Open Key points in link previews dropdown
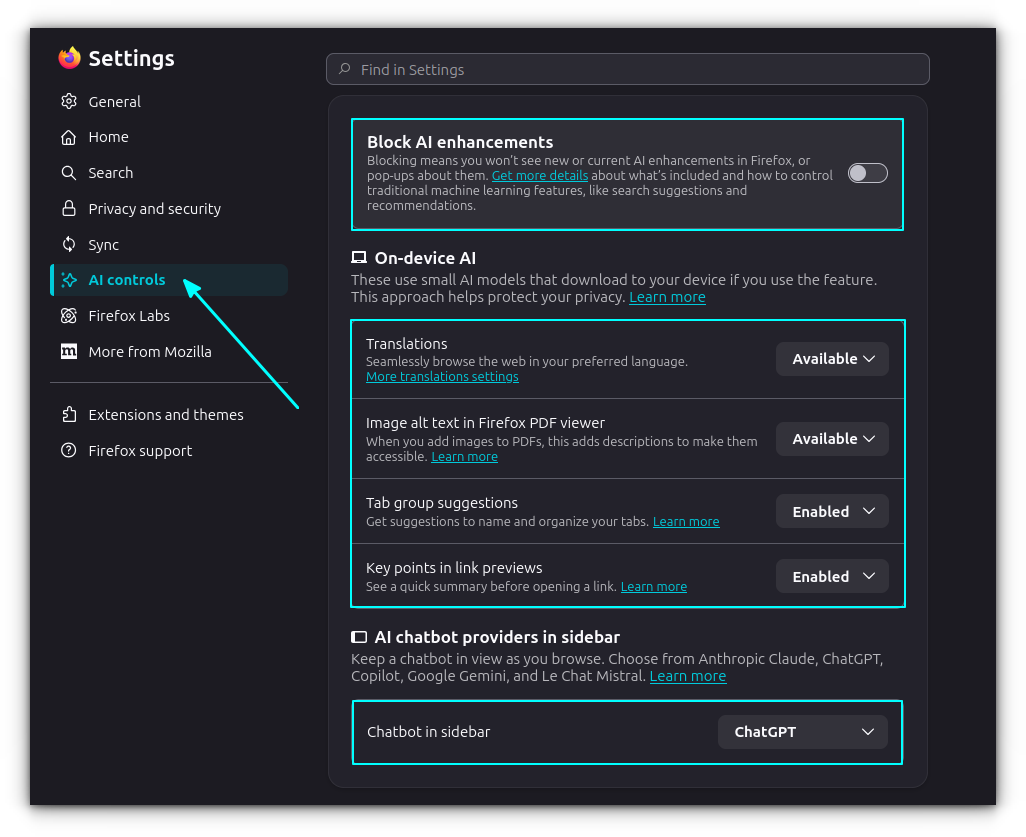The width and height of the screenshot is (1026, 837). 832,576
